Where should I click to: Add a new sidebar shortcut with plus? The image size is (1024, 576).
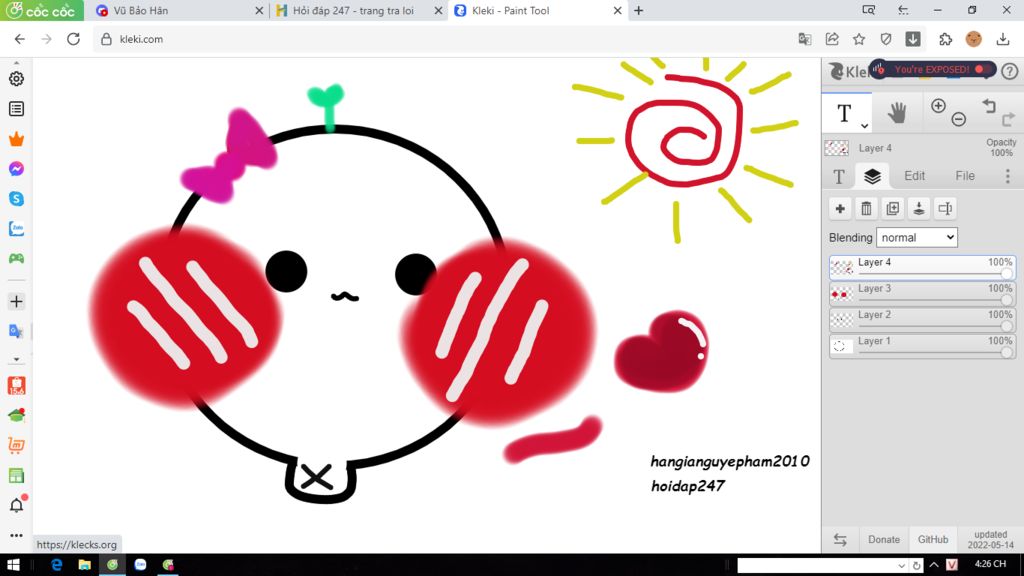click(x=16, y=302)
